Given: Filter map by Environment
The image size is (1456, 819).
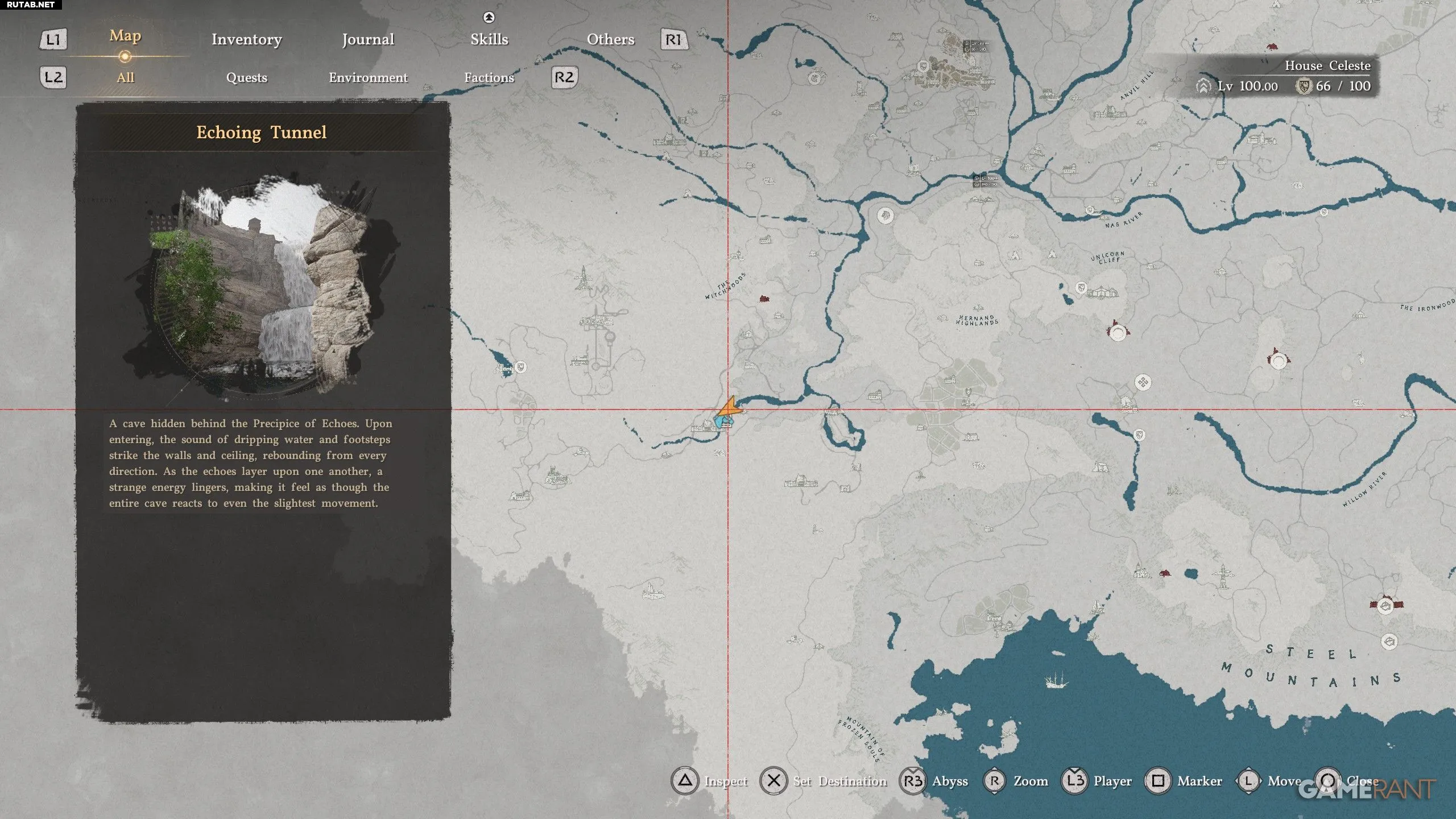Looking at the screenshot, I should (368, 77).
